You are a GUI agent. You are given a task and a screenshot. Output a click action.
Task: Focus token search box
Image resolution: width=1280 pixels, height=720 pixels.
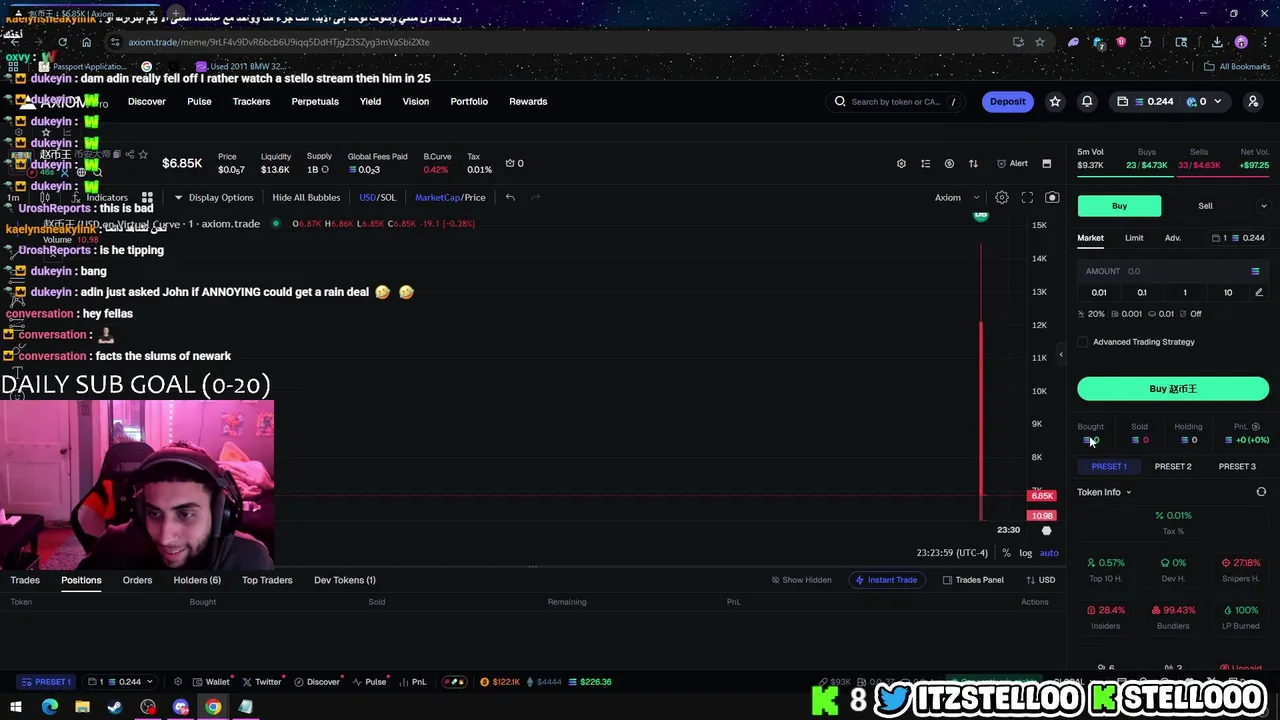point(895,101)
